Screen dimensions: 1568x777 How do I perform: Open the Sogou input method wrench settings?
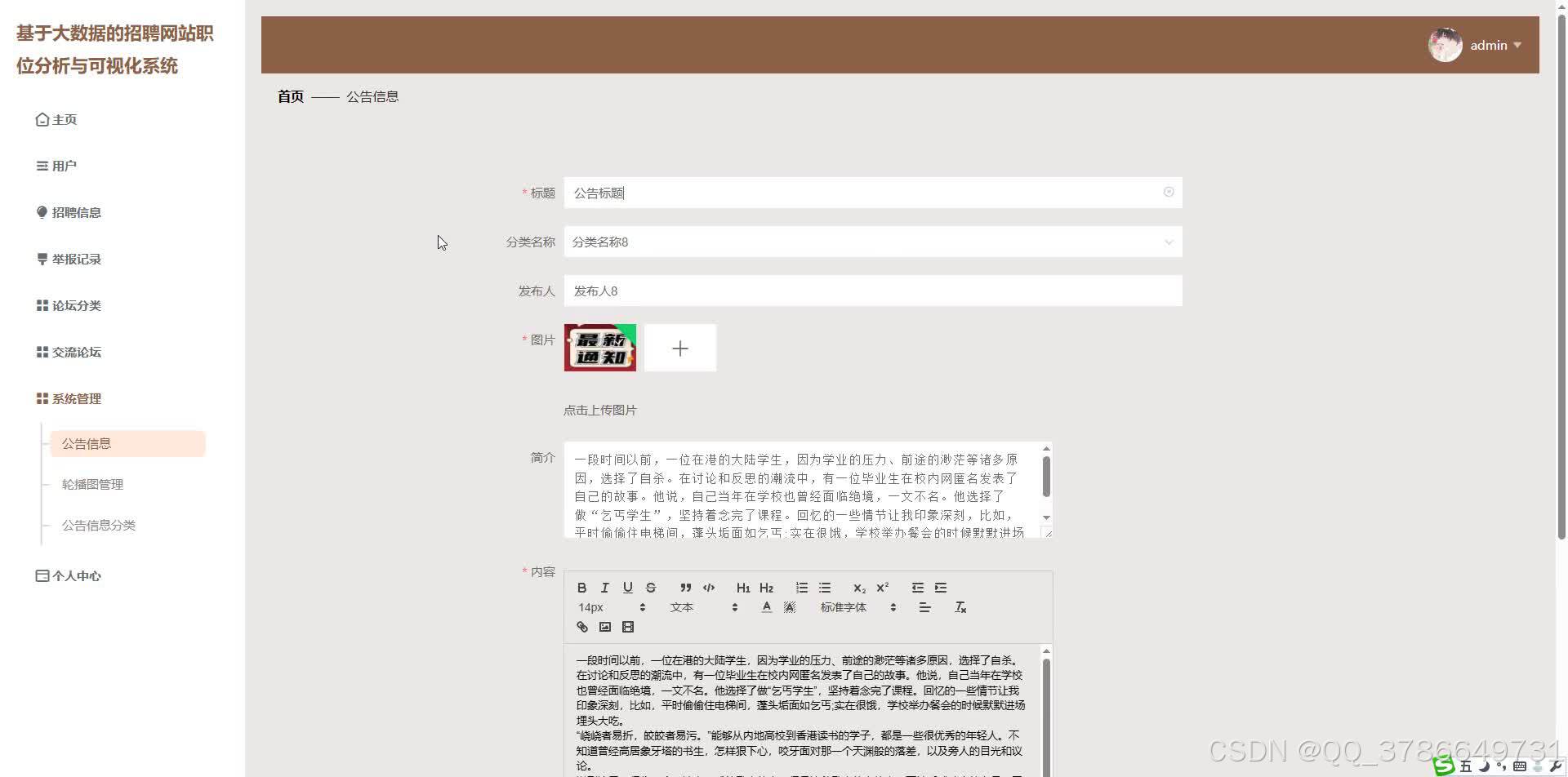(x=1555, y=766)
